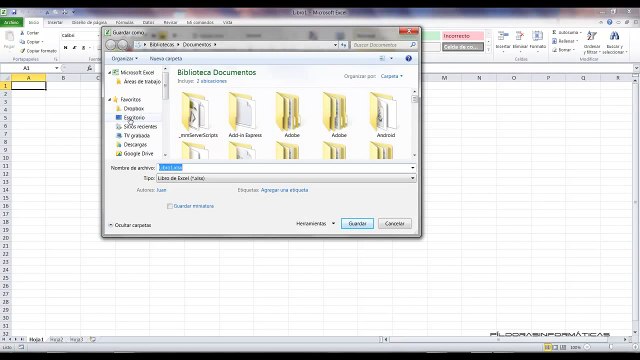This screenshot has width=640, height=360.
Task: Click the refresh button beside the address bar
Action: coord(344,45)
